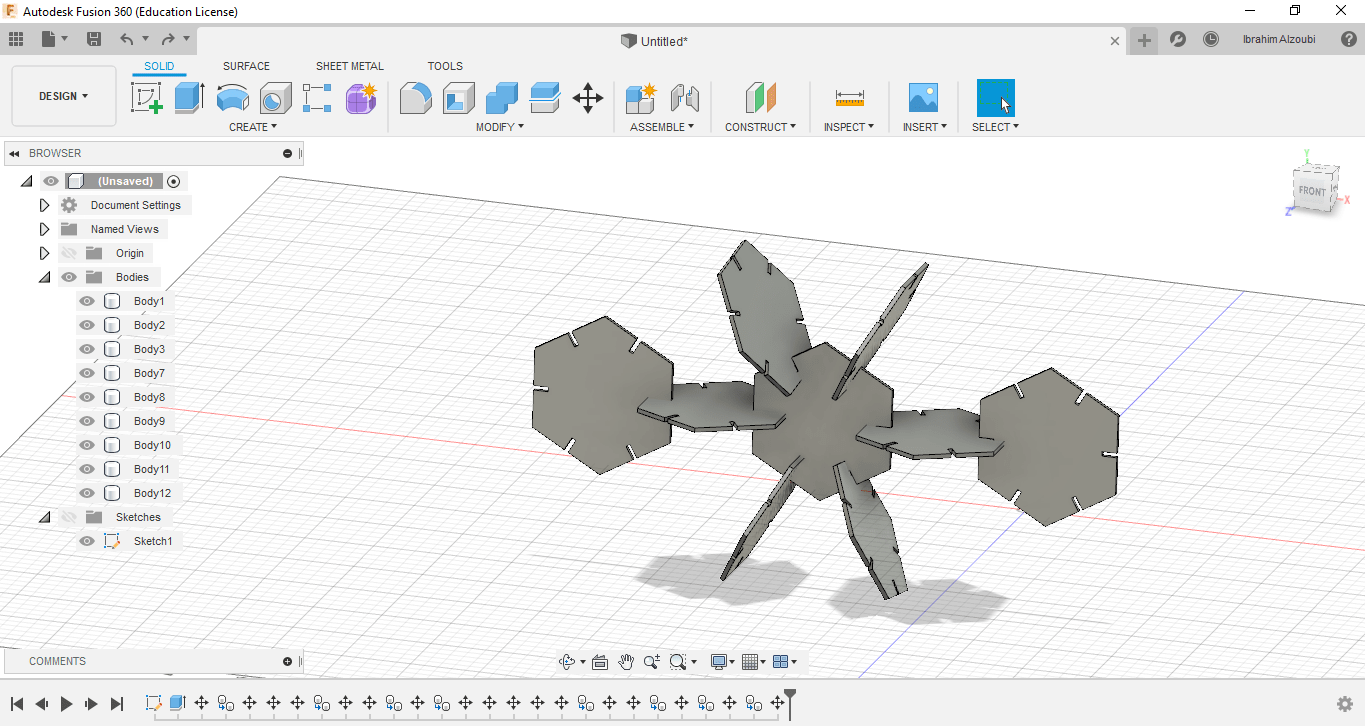Click the timeline end marker
This screenshot has height=726, width=1365.
(x=790, y=702)
